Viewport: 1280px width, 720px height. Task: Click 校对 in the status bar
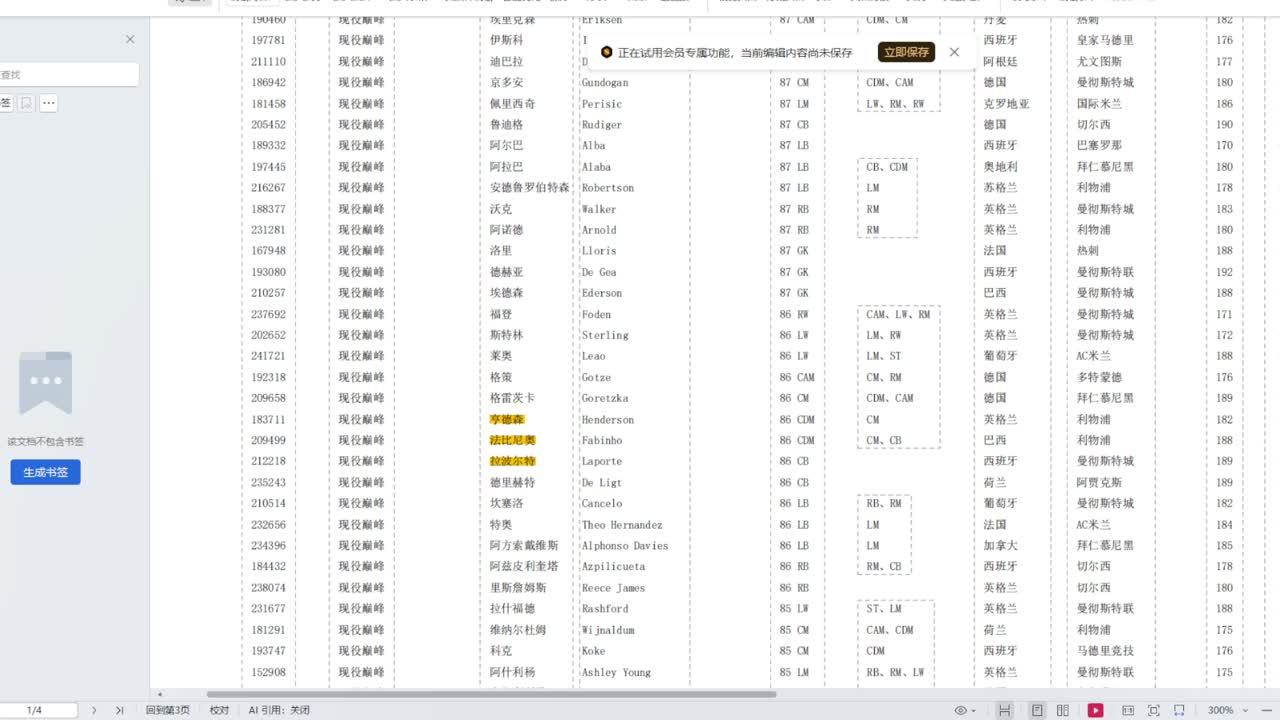click(219, 710)
